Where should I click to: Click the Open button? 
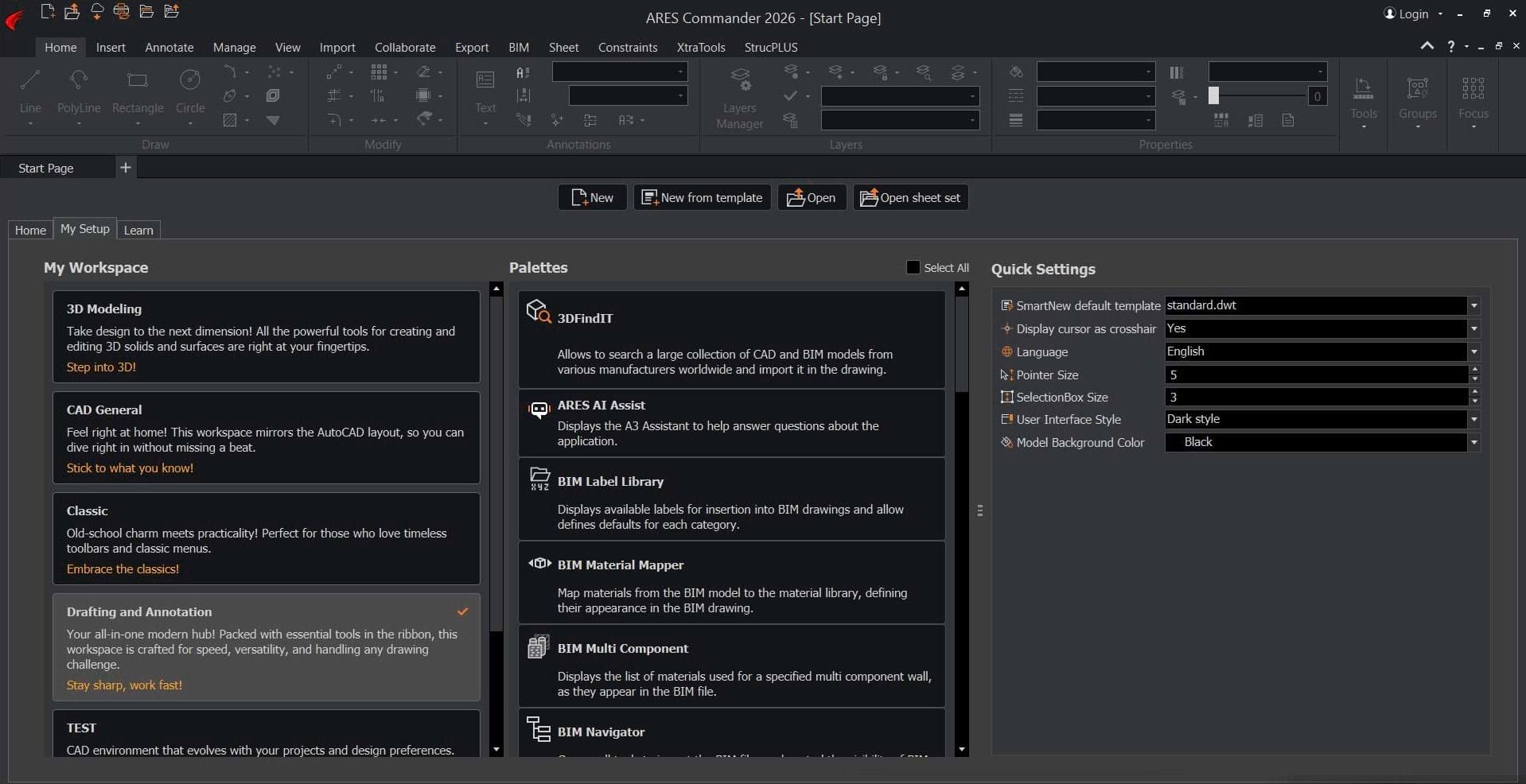(x=812, y=197)
